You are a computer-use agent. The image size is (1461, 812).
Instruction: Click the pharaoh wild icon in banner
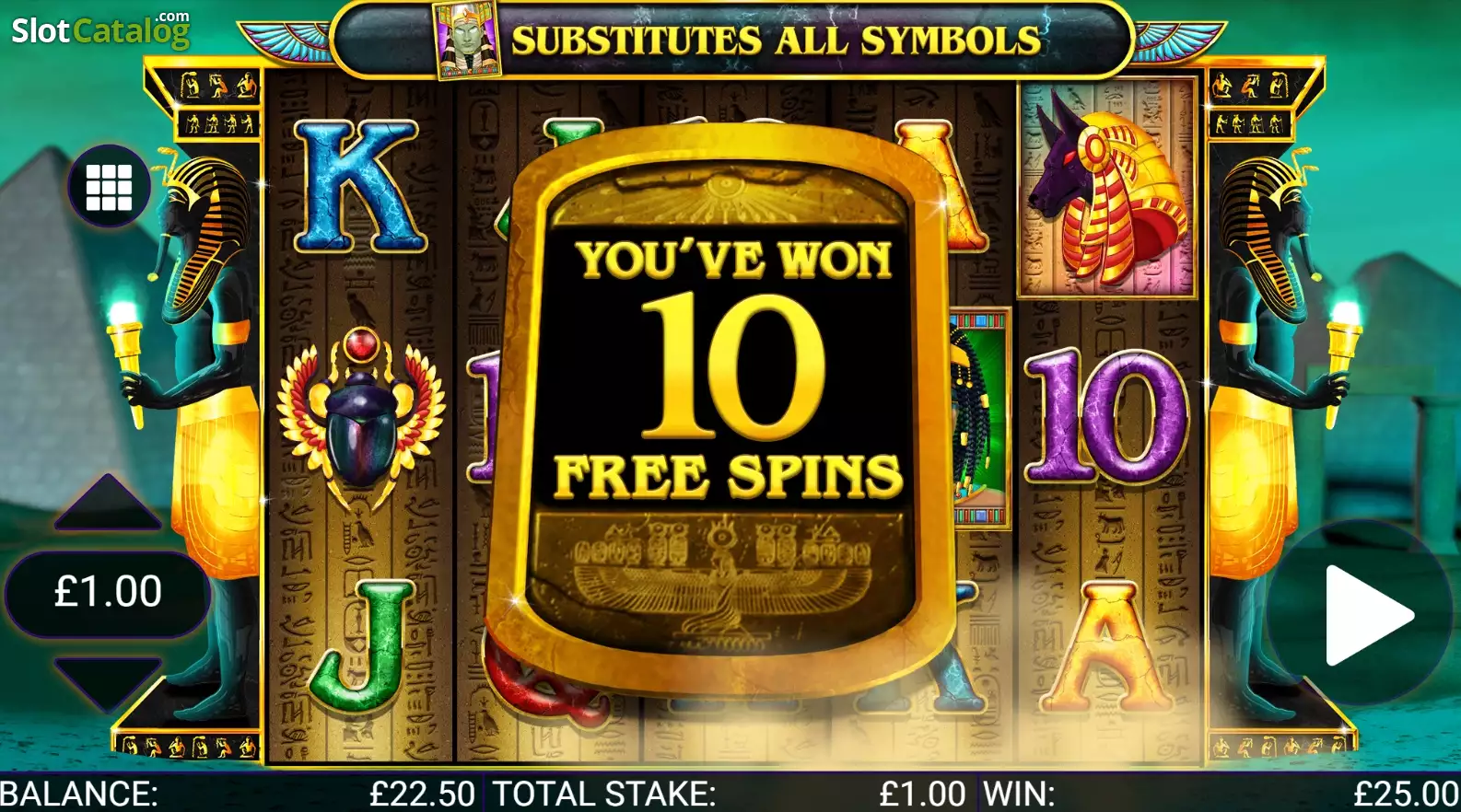(x=468, y=41)
